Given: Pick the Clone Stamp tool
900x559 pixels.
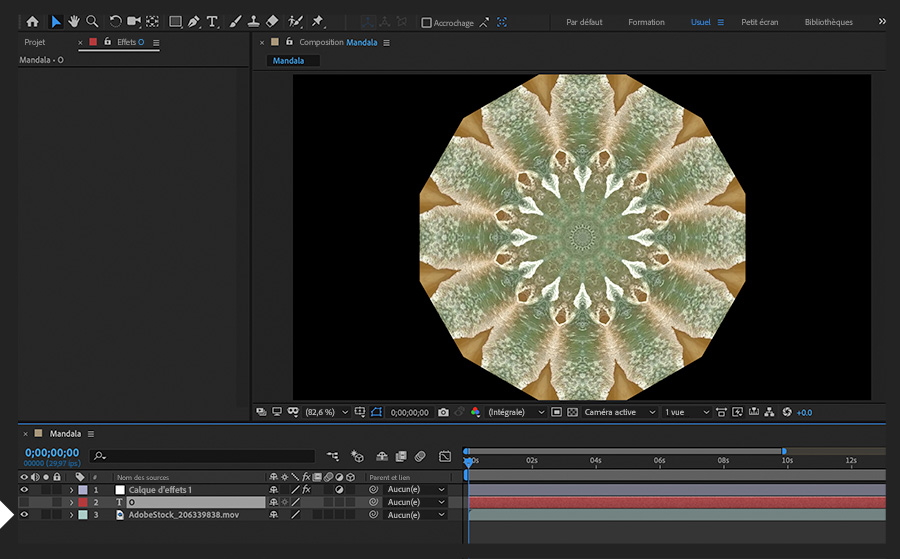Looking at the screenshot, I should point(254,21).
